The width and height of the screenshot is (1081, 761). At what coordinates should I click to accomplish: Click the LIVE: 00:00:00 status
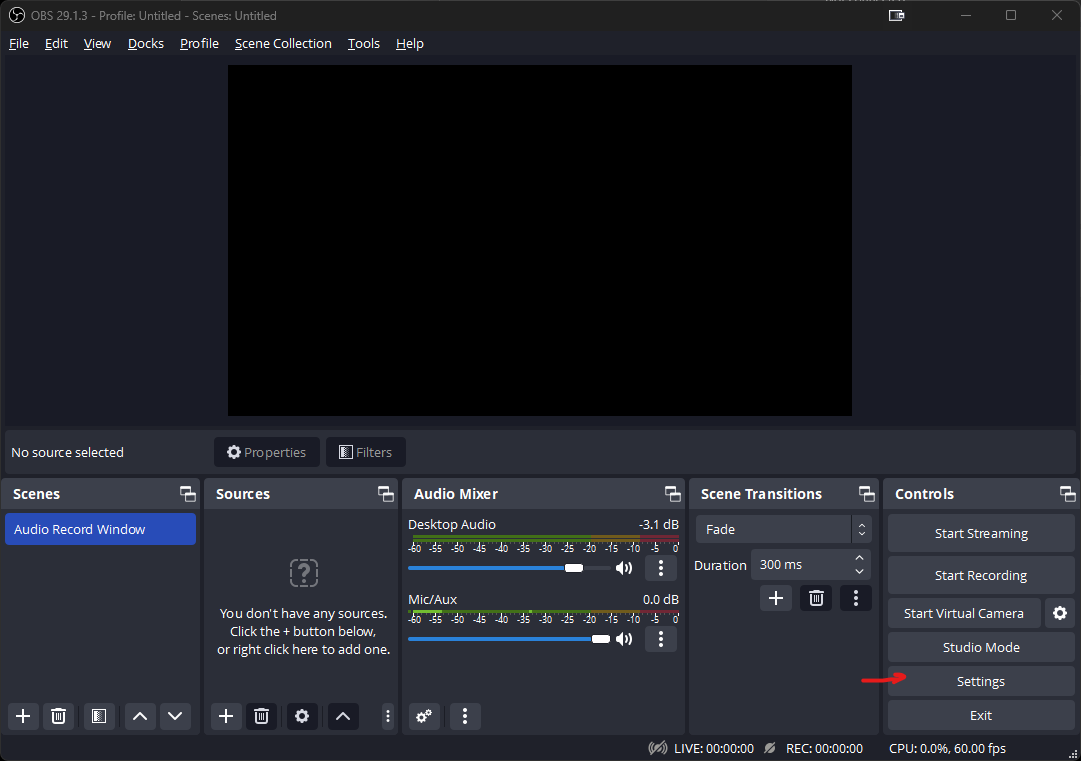714,749
